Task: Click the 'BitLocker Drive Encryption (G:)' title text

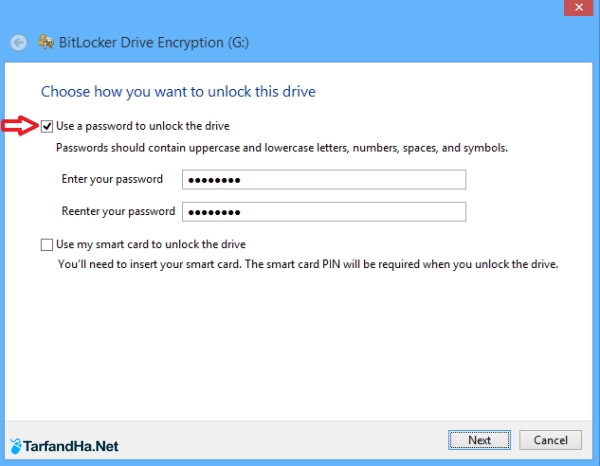Action: click(154, 42)
